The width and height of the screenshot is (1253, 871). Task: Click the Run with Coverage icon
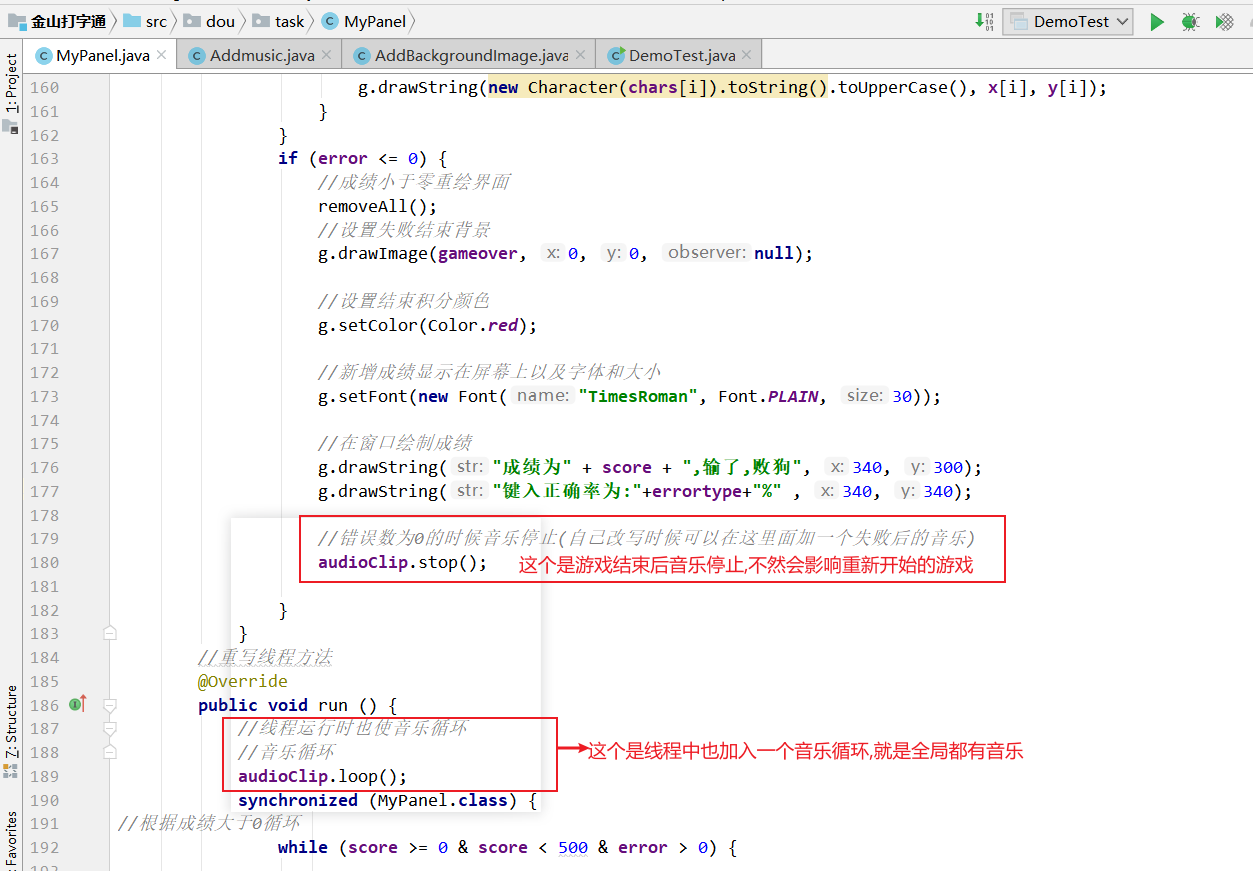point(1224,21)
